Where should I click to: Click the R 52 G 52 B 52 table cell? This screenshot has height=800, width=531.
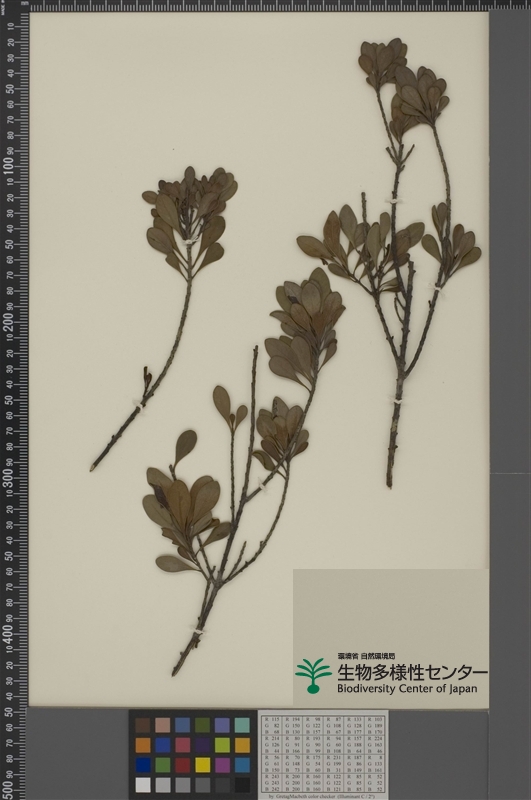click(375, 783)
